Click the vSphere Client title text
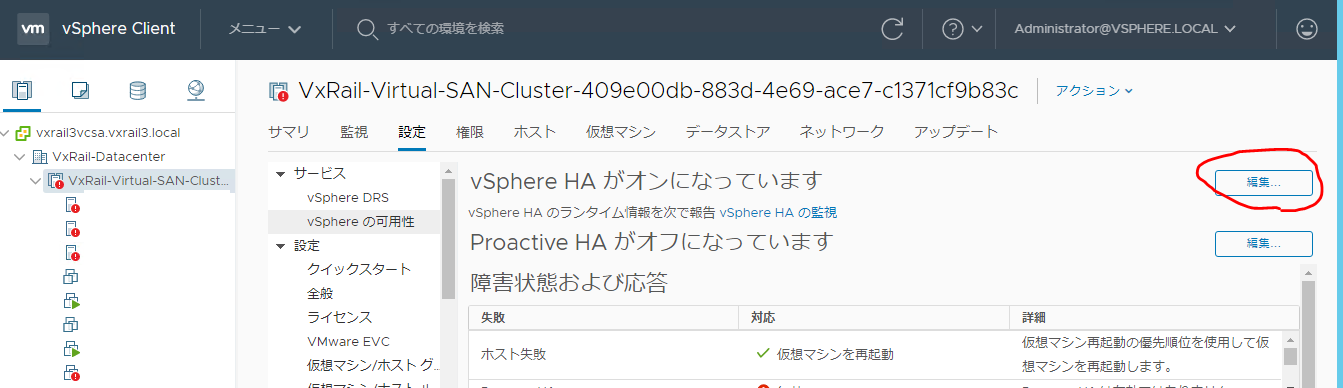 118,29
